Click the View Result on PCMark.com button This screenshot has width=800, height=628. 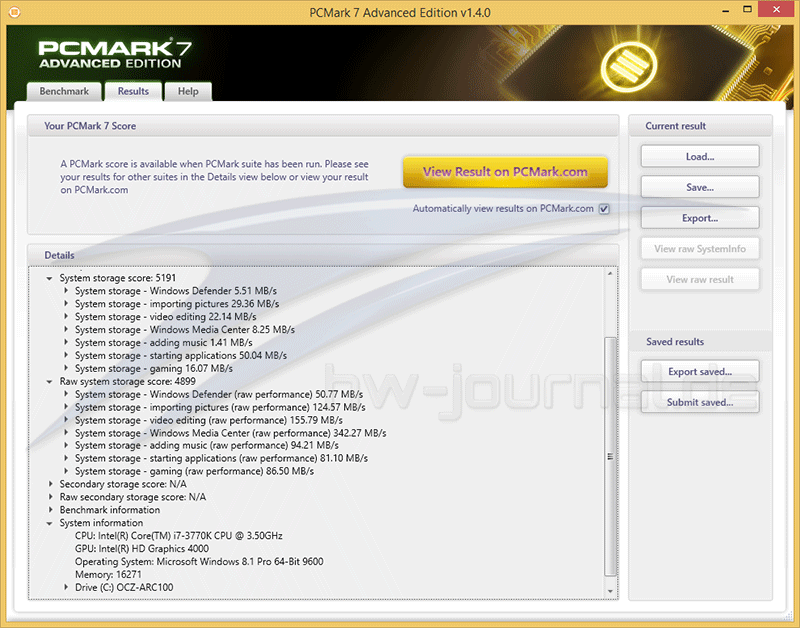pyautogui.click(x=505, y=171)
